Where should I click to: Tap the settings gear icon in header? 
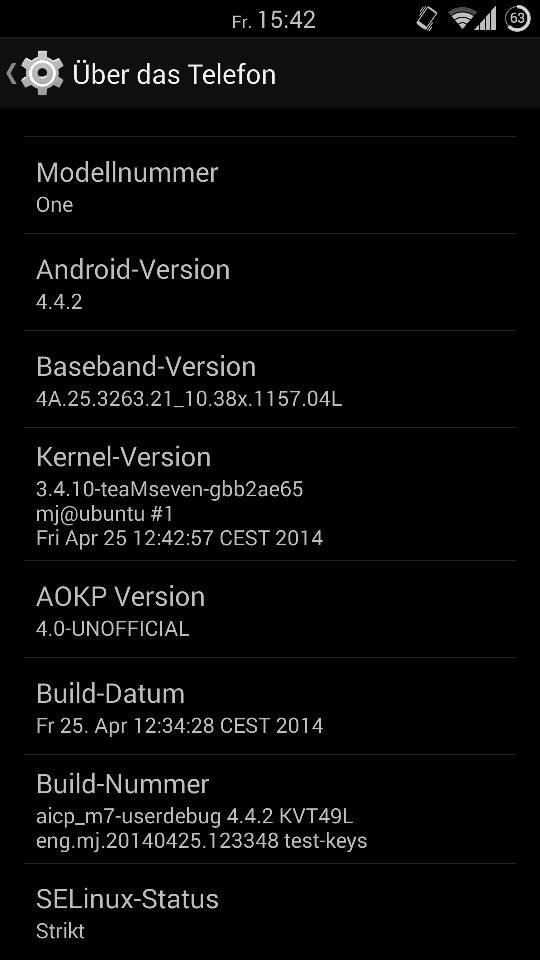(x=42, y=73)
